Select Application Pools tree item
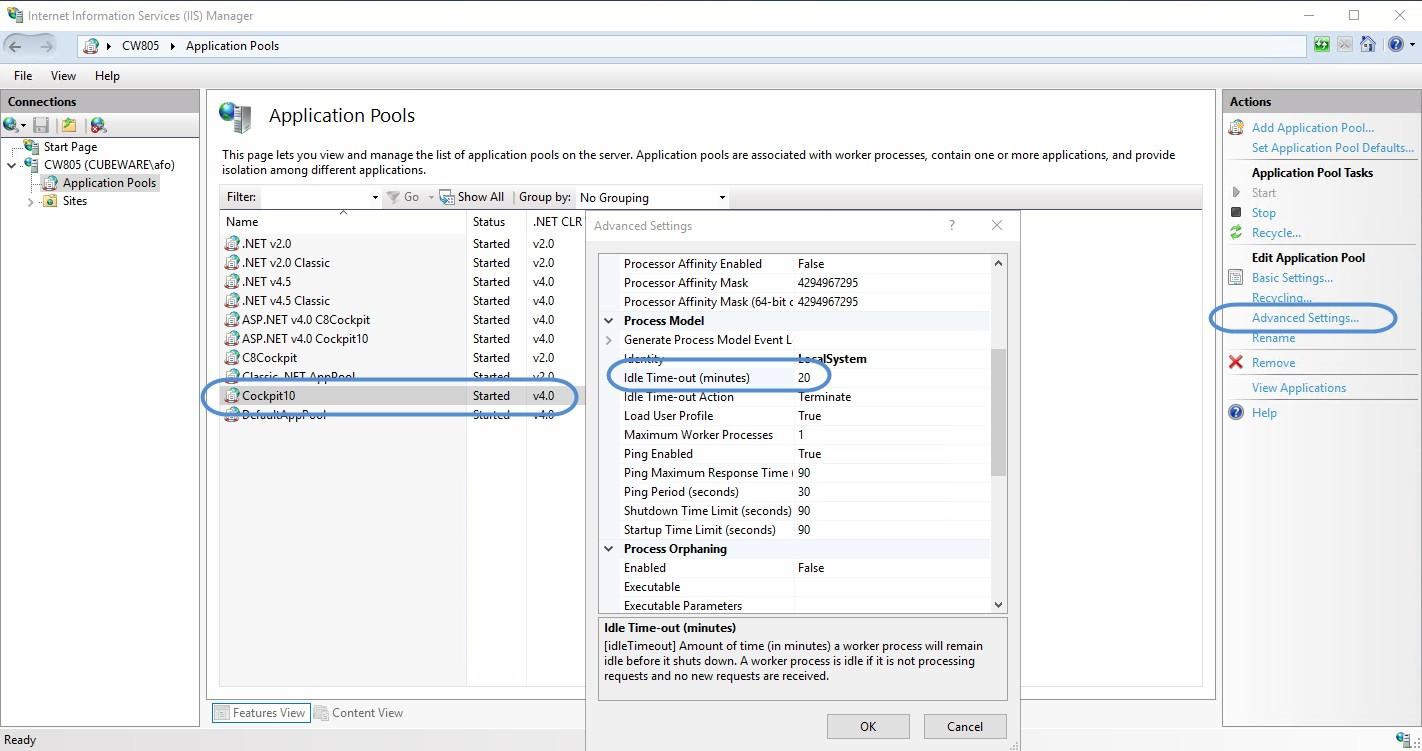The width and height of the screenshot is (1422, 751). 109,183
